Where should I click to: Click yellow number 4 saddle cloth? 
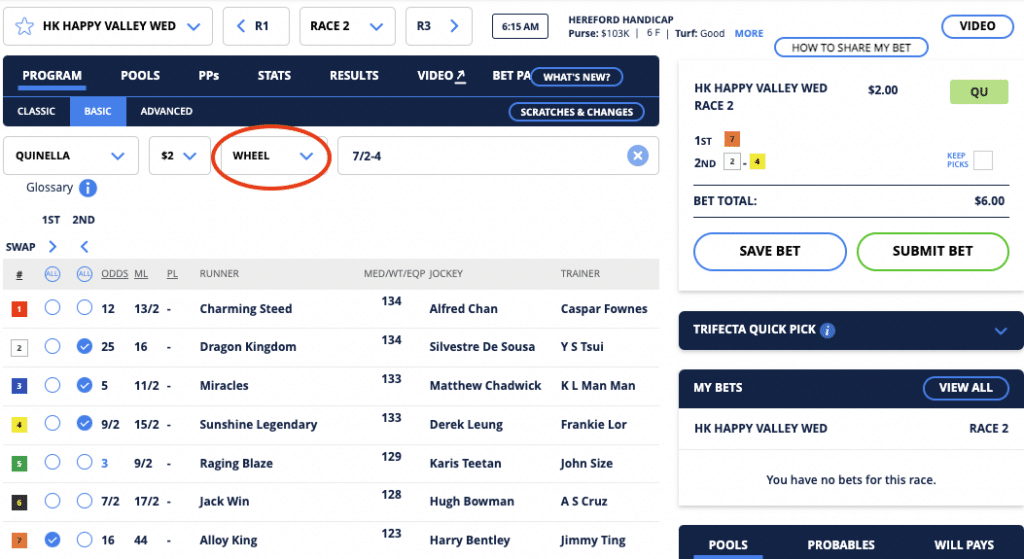point(20,426)
